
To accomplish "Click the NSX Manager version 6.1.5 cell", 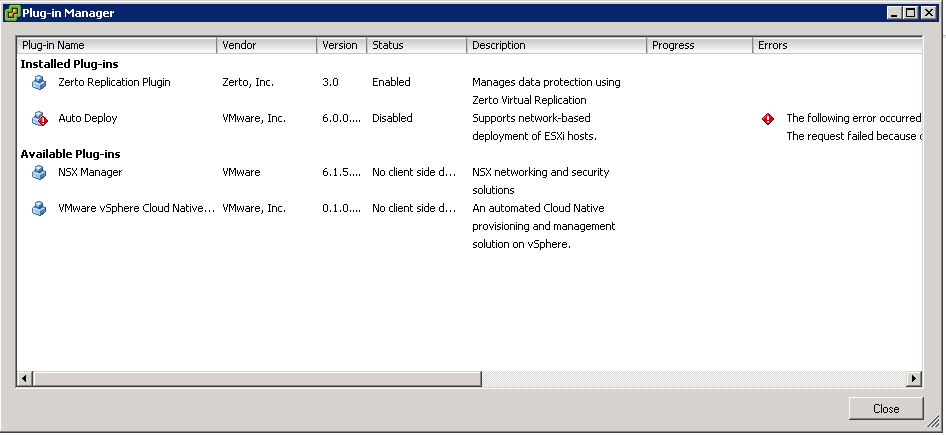I will pos(341,172).
